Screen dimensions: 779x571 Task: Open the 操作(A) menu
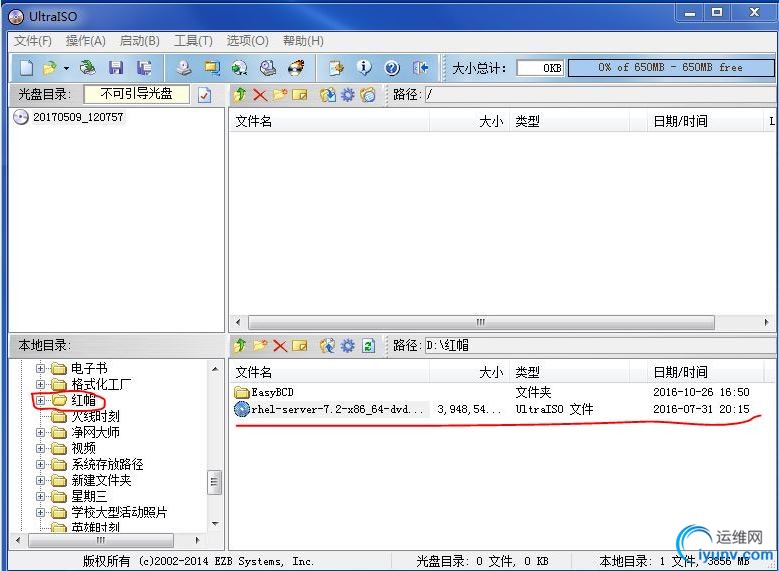click(x=85, y=41)
